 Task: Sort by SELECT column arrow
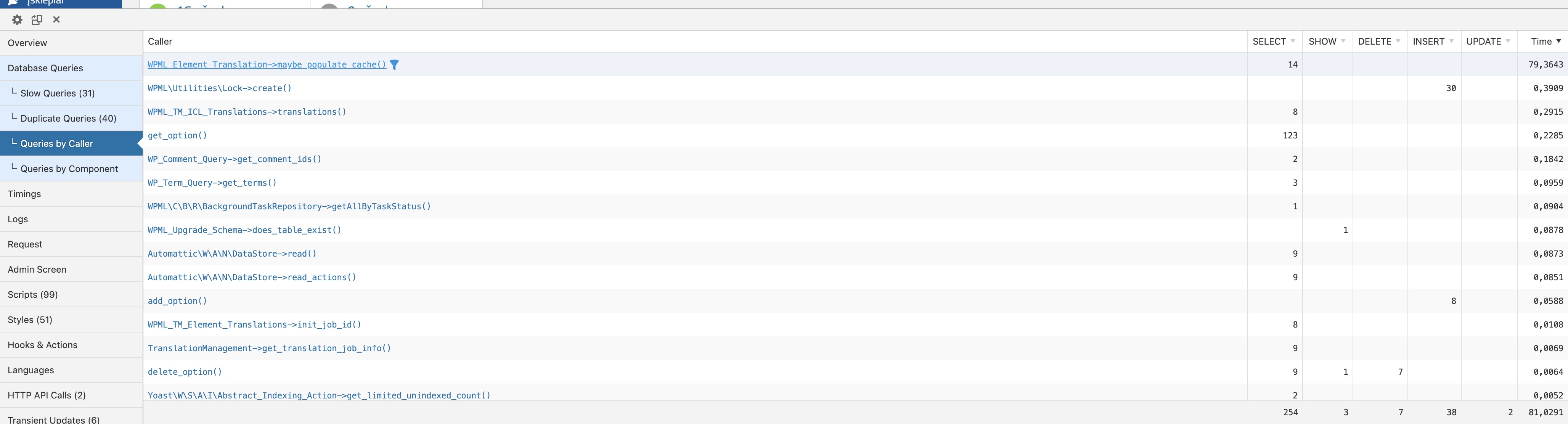[1293, 41]
